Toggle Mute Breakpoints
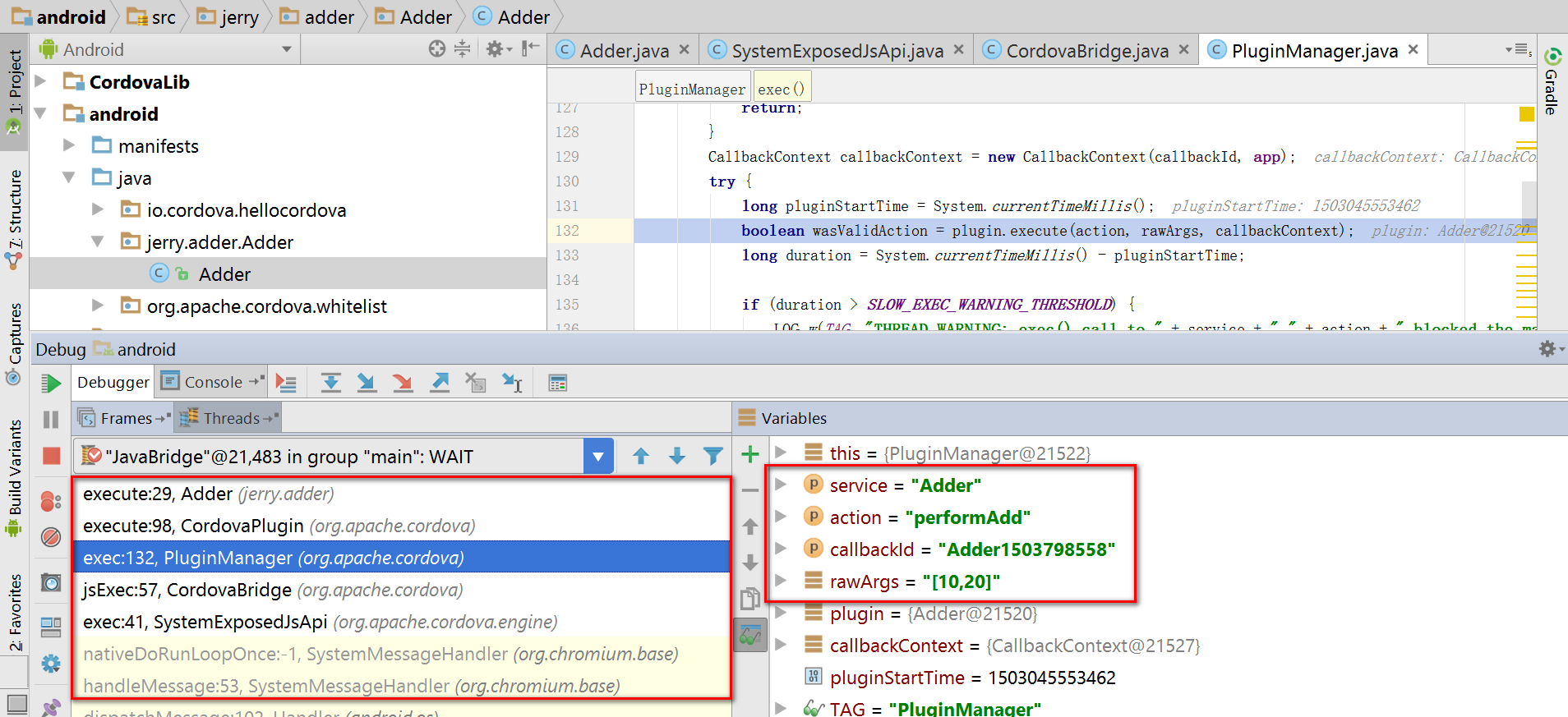Image resolution: width=1568 pixels, height=717 pixels. tap(51, 537)
